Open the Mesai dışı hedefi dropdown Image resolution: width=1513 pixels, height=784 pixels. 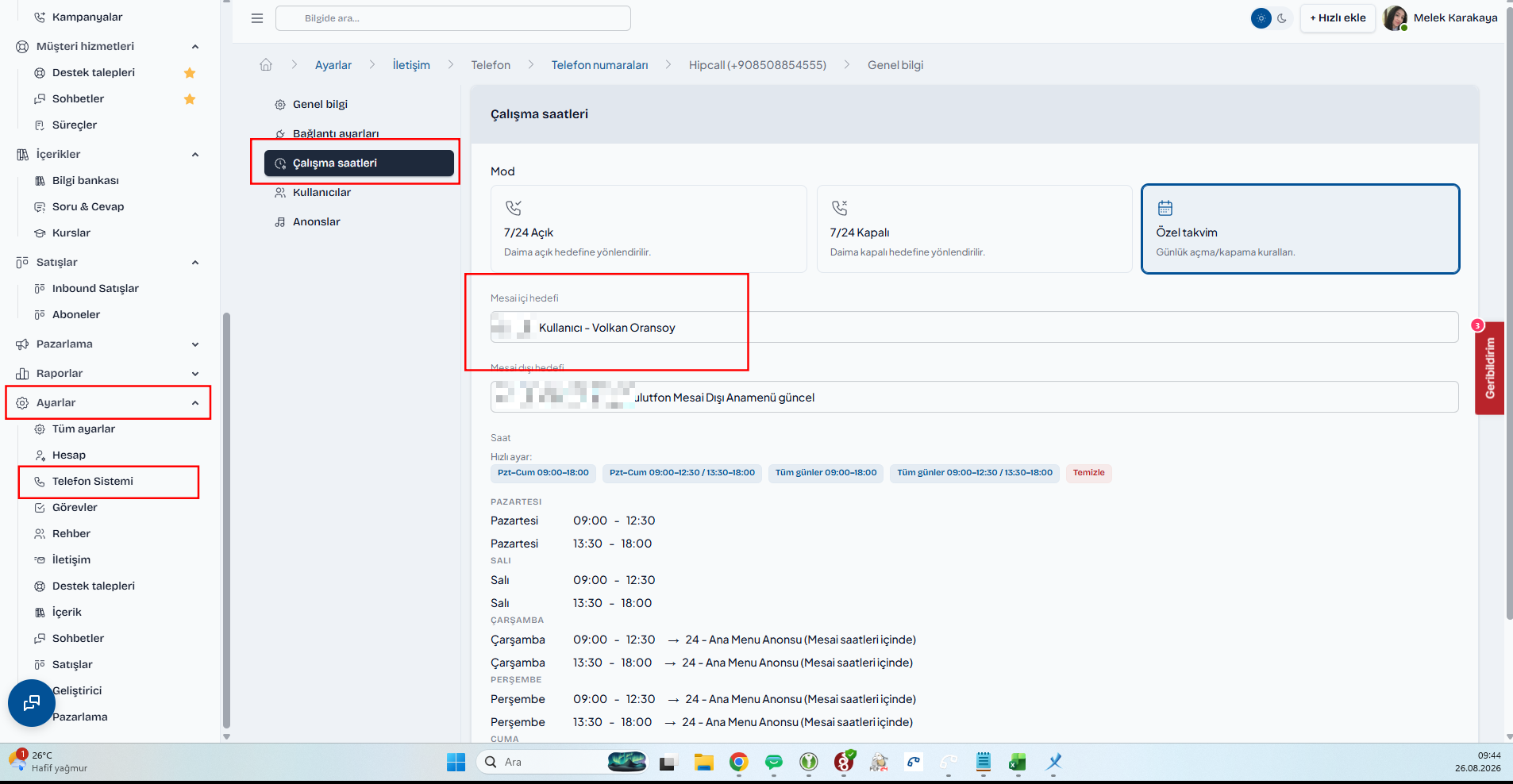(x=975, y=397)
